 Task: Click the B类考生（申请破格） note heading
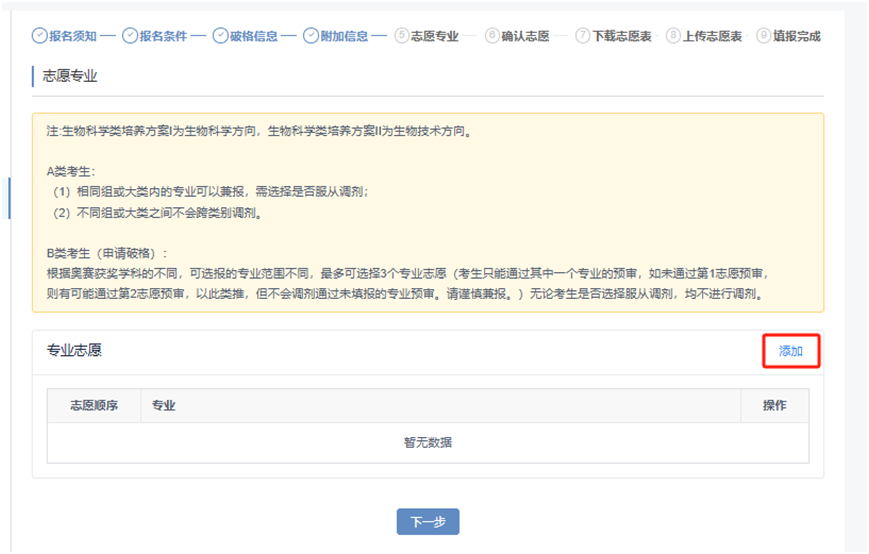point(107,253)
